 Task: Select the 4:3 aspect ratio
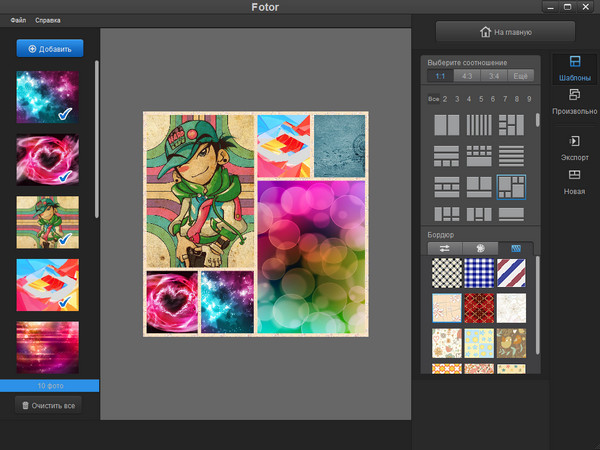466,76
